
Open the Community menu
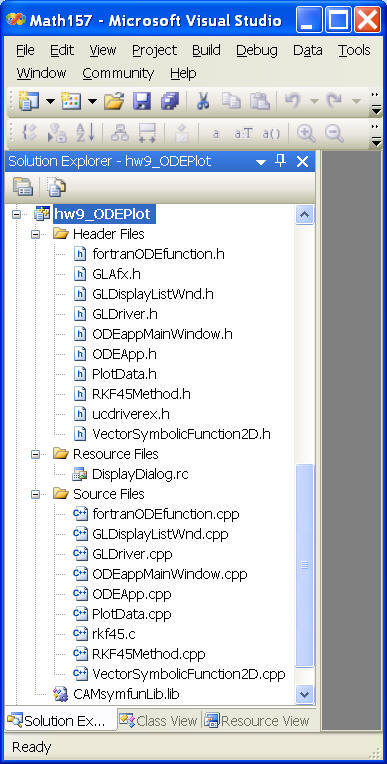118,74
